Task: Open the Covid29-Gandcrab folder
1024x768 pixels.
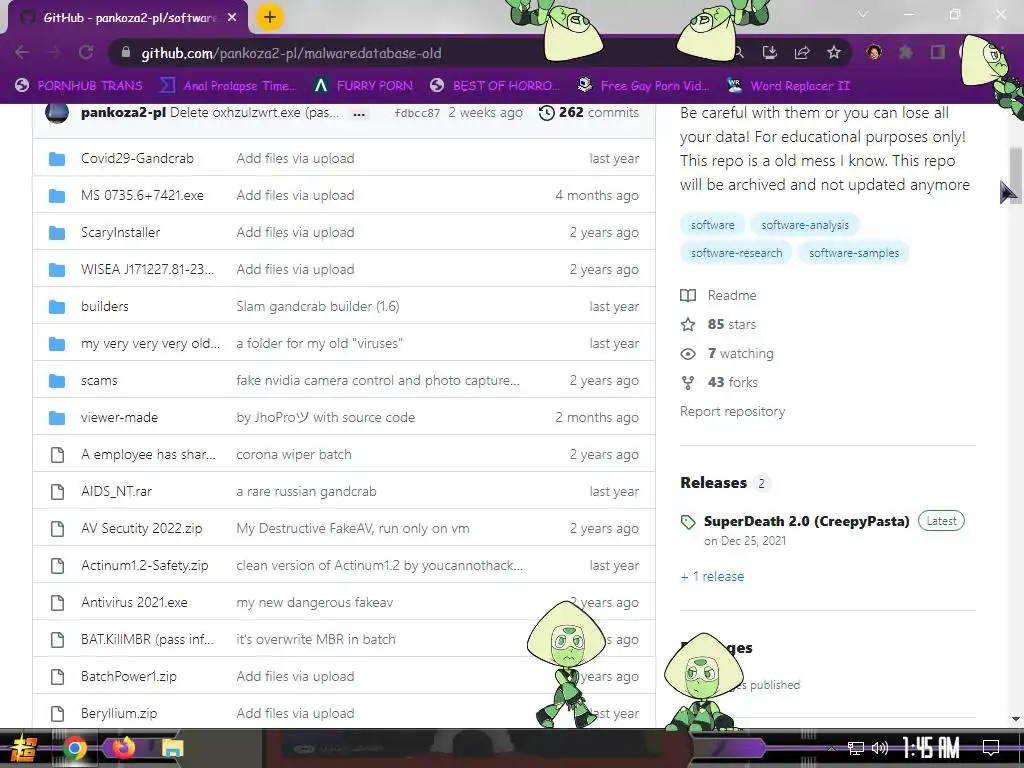Action: 137,158
